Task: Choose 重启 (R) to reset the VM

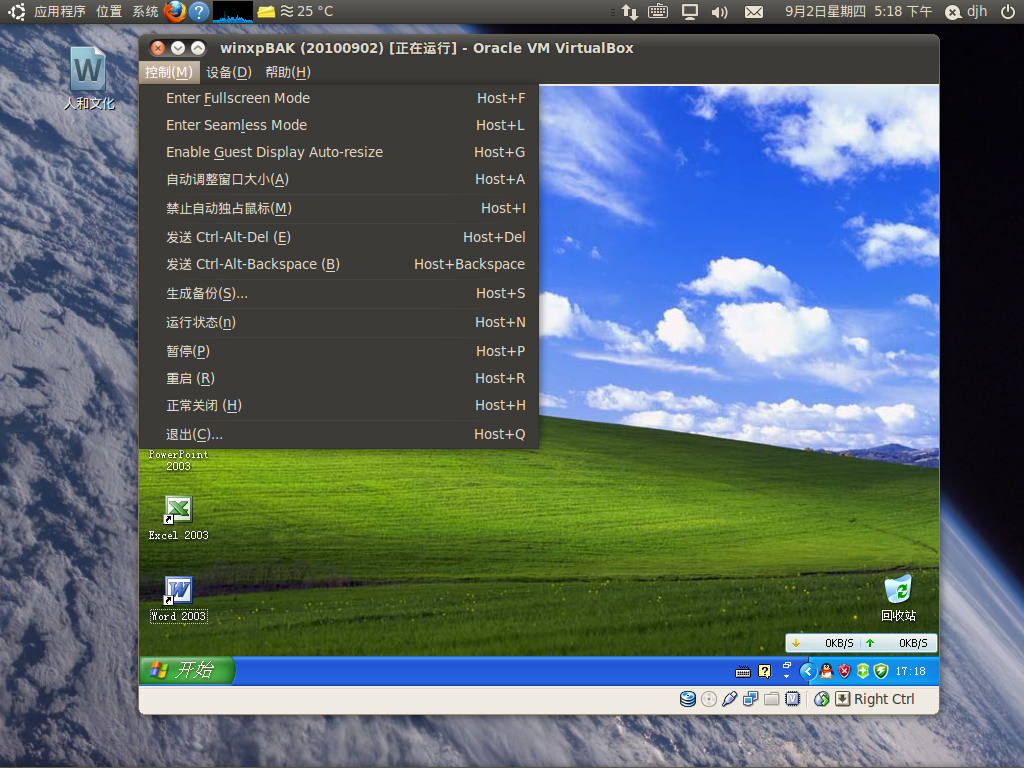Action: point(339,378)
